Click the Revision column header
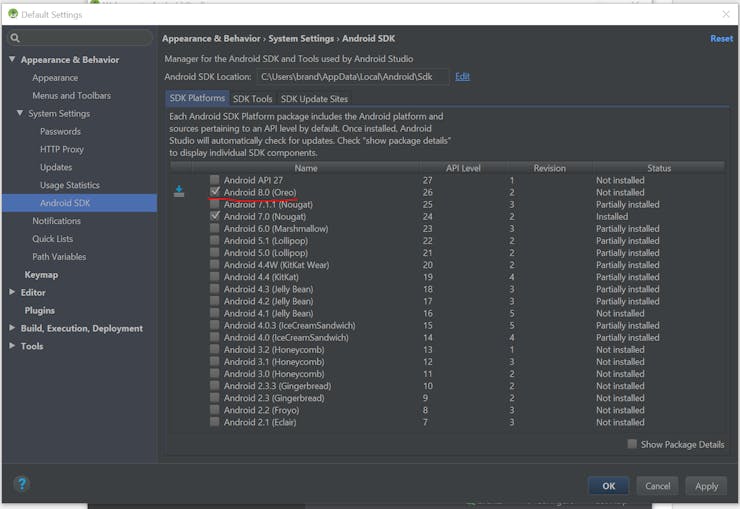The width and height of the screenshot is (740, 509). pos(549,168)
